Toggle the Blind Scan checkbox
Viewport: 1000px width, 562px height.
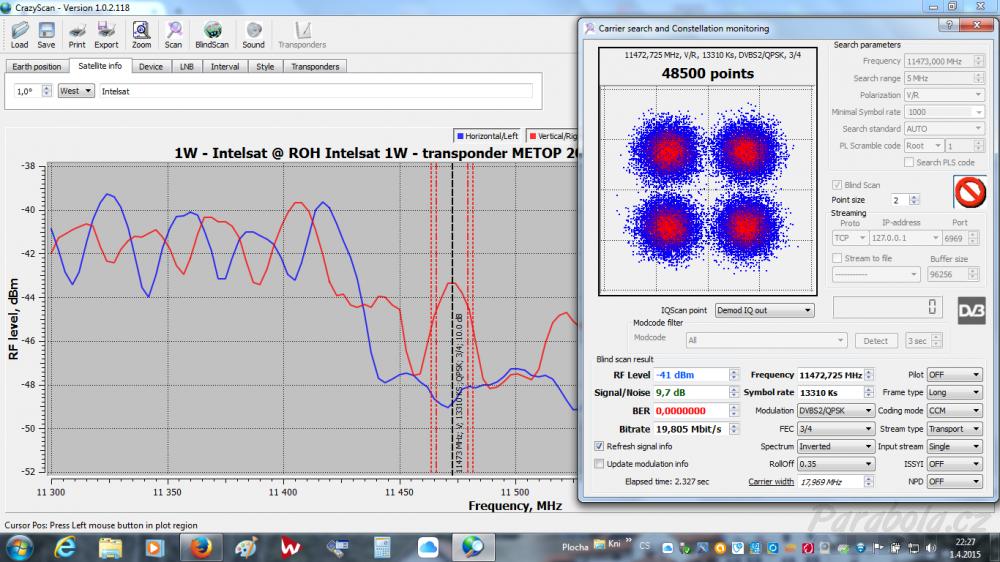click(837, 185)
